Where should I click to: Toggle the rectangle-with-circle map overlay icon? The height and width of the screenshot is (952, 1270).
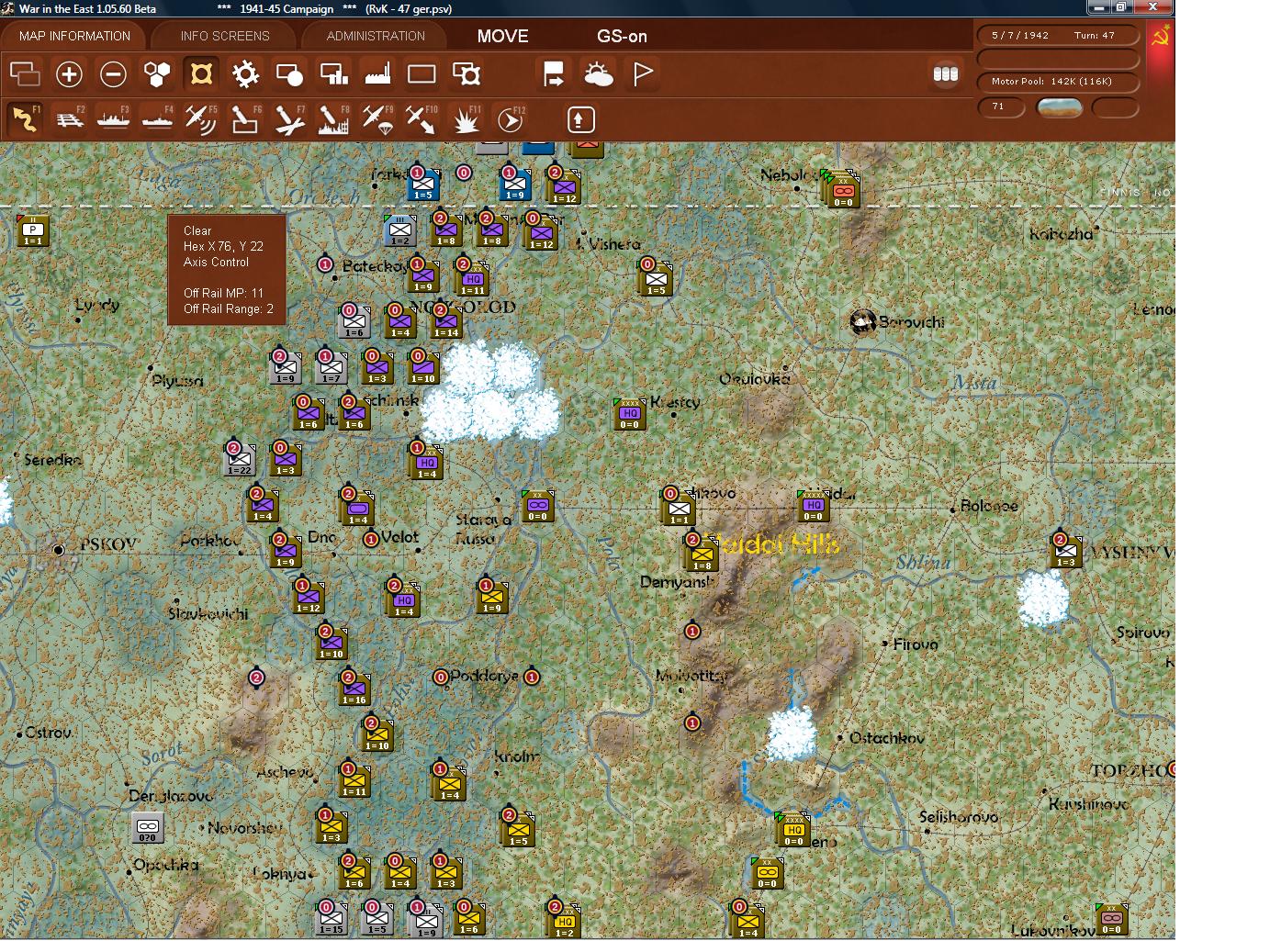289,74
